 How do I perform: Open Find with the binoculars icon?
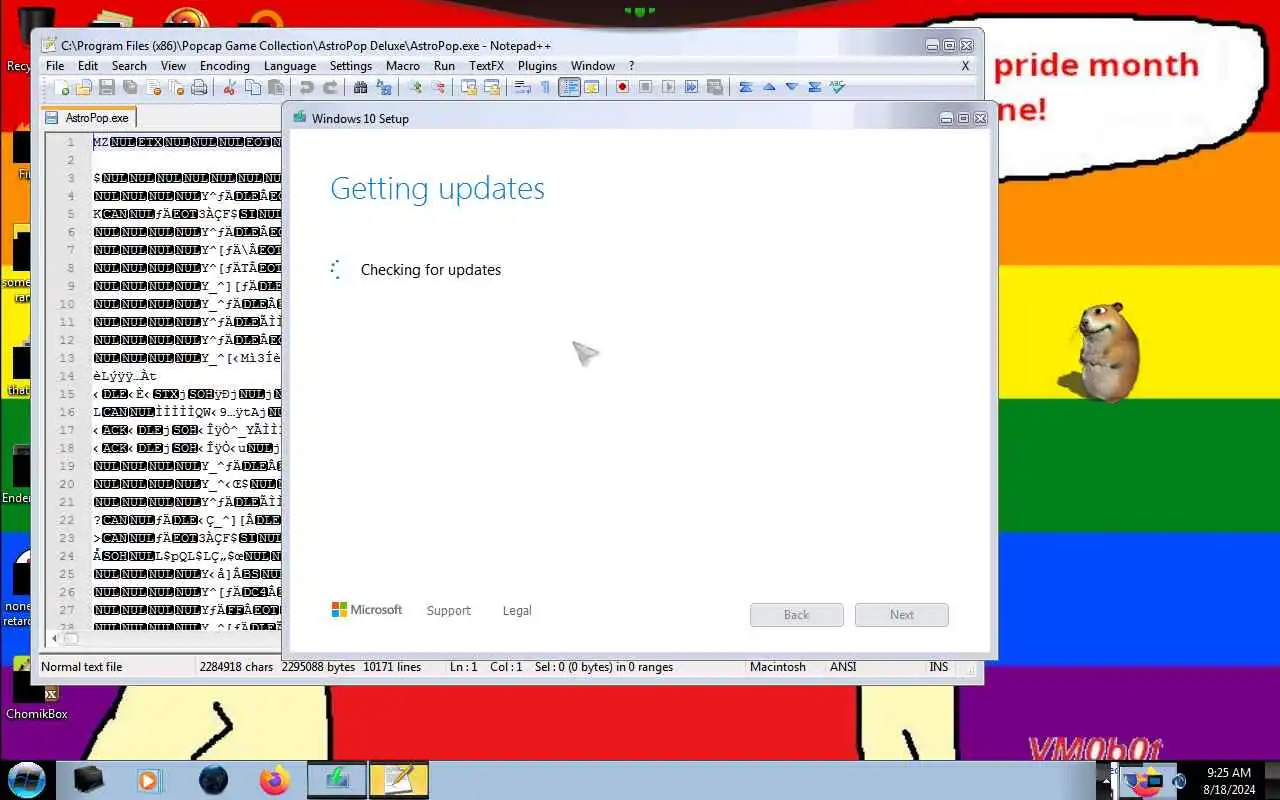(x=360, y=87)
